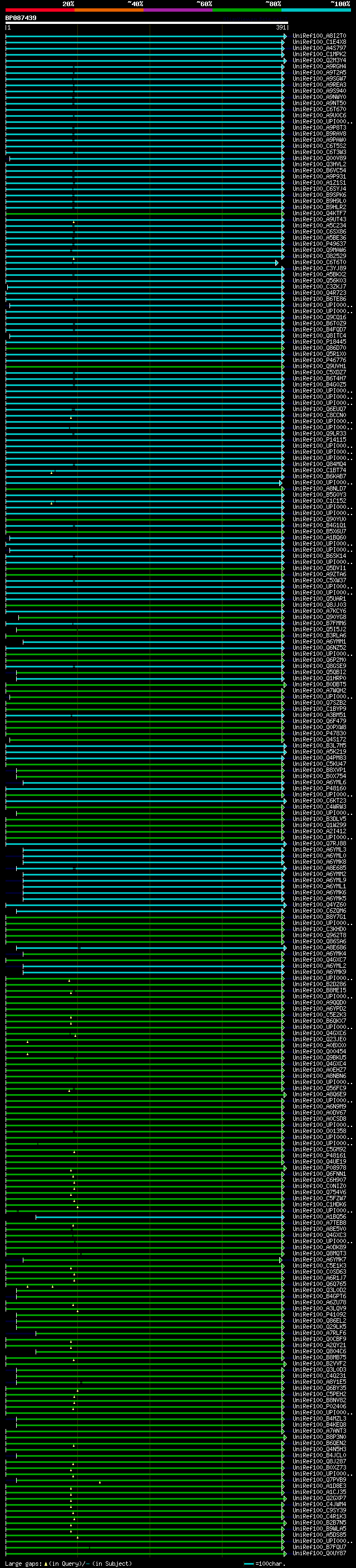Click the white query sequence bar

click(x=147, y=22)
